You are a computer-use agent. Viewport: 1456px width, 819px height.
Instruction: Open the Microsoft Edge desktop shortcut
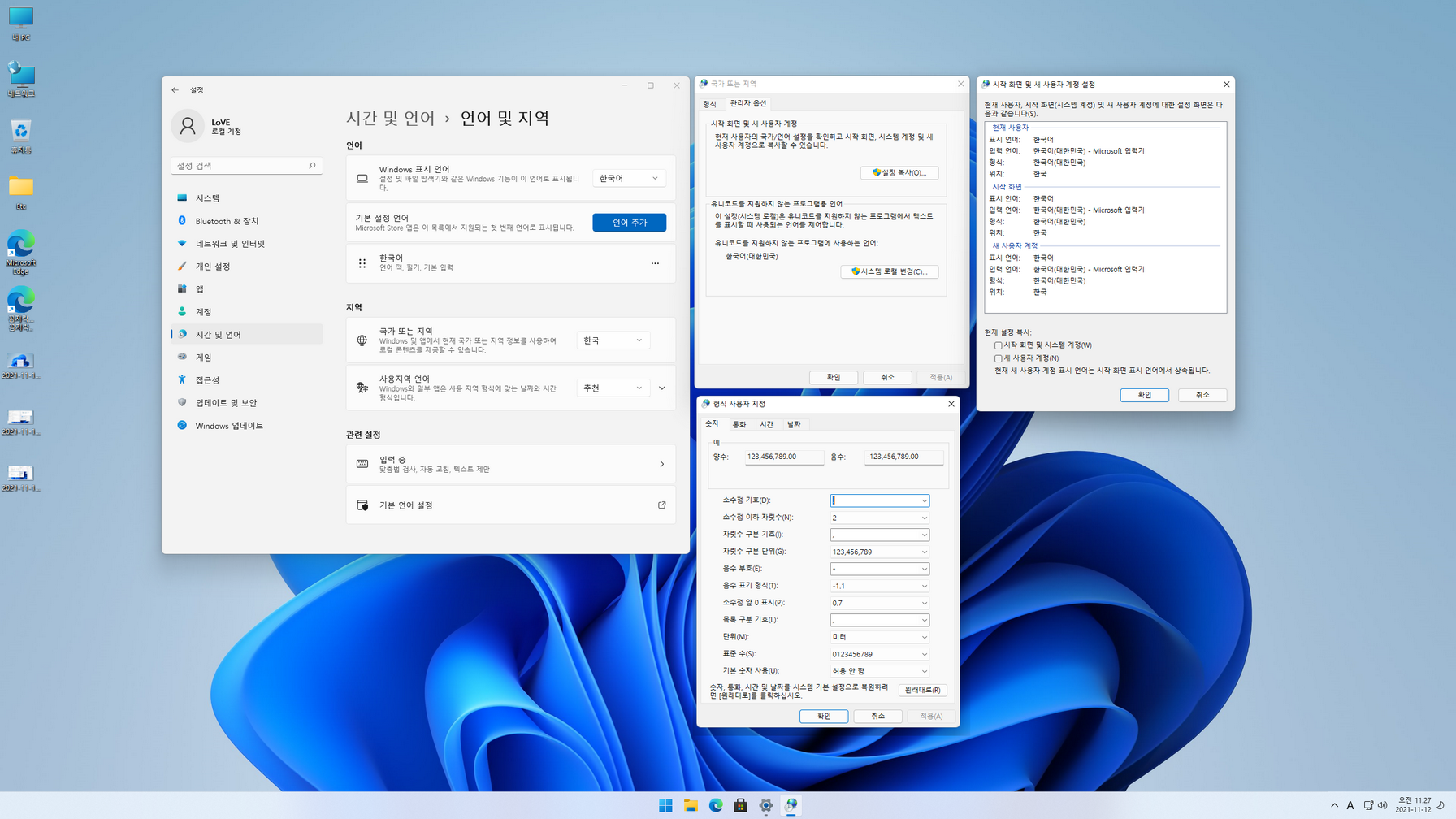(21, 253)
